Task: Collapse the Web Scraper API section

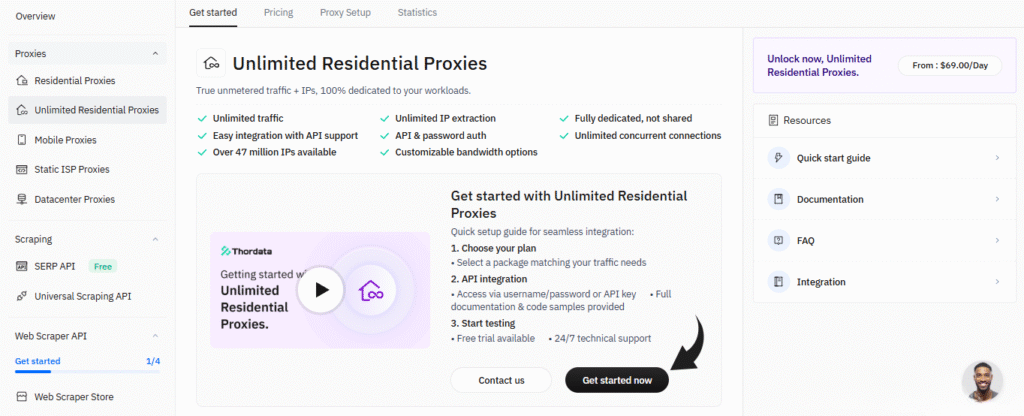Action: 155,337
